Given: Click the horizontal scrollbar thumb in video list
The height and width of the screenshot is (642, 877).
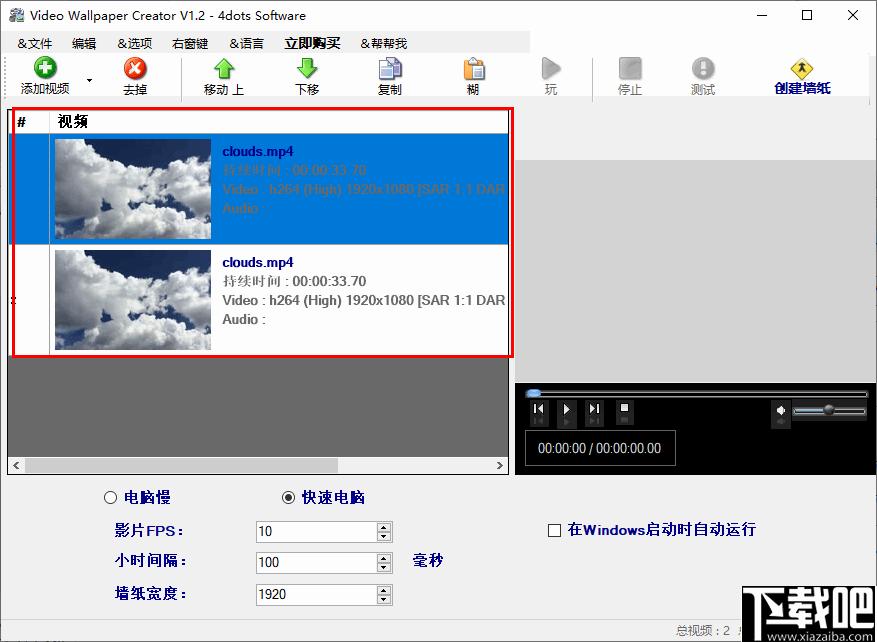Looking at the screenshot, I should click(x=181, y=465).
